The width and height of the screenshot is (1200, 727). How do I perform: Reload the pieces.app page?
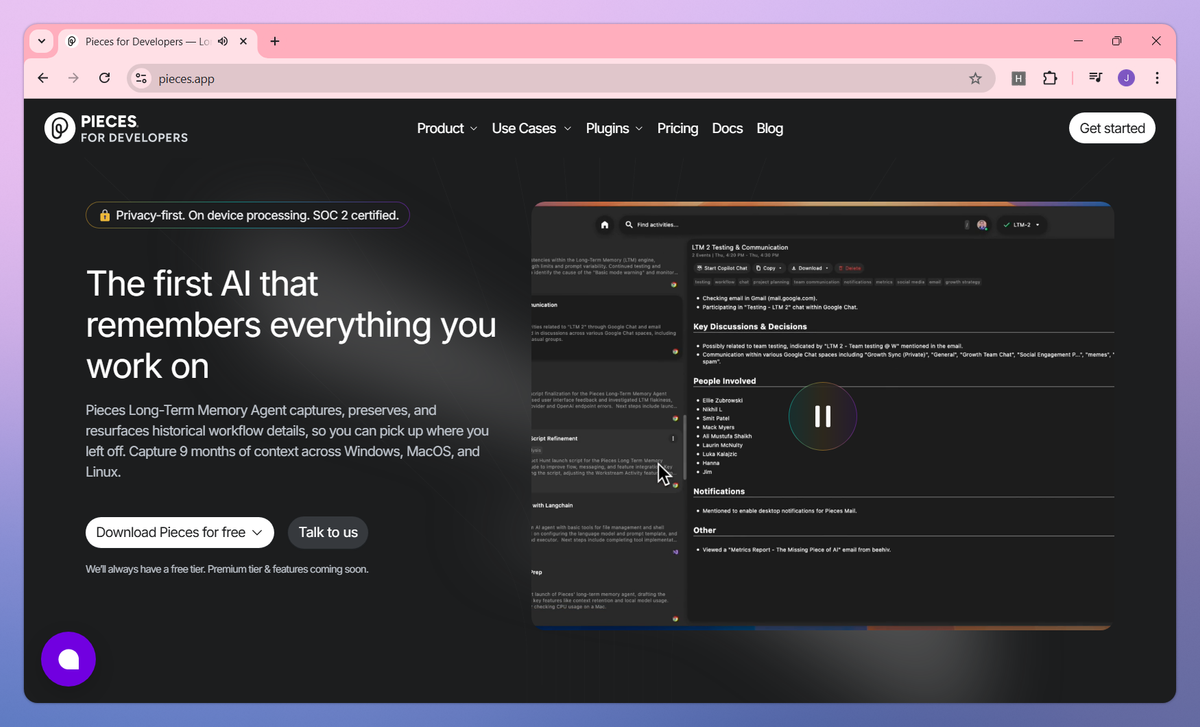pyautogui.click(x=104, y=78)
